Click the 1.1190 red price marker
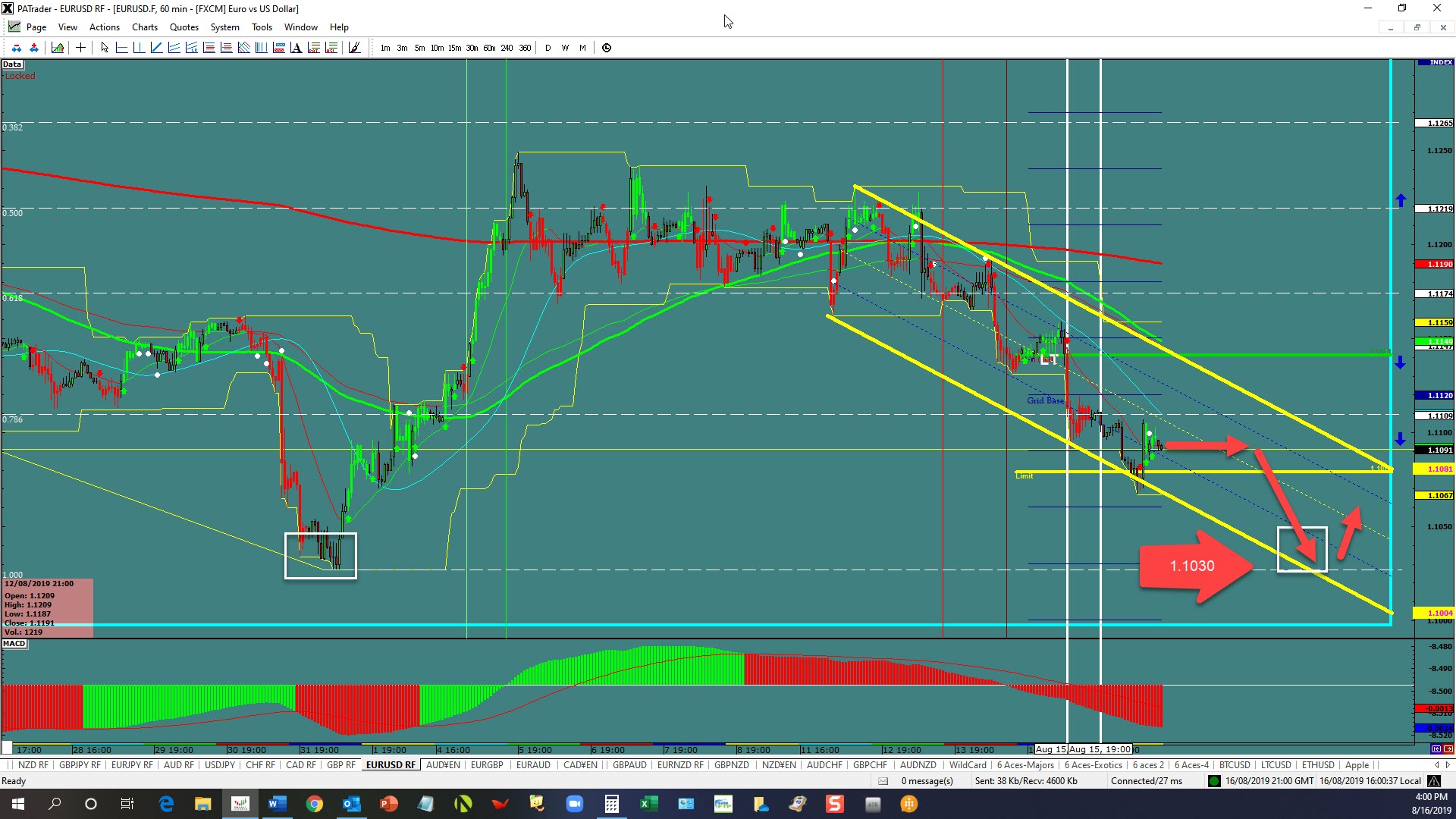 [1435, 265]
